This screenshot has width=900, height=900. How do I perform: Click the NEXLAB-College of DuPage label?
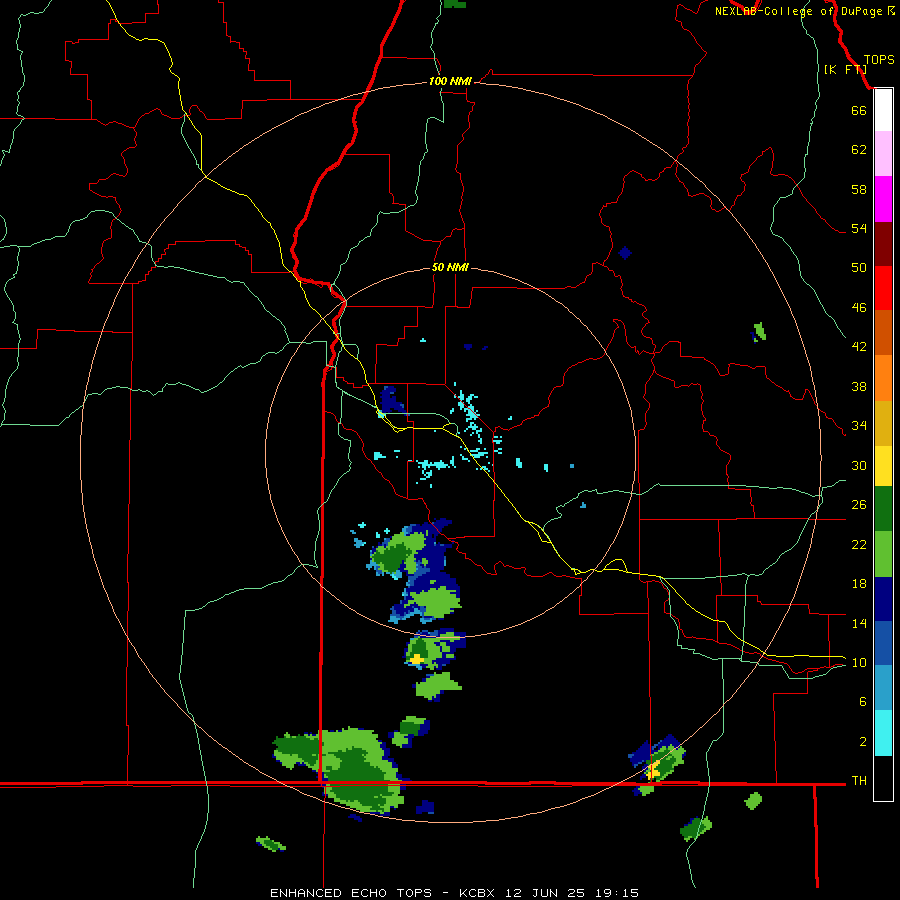pyautogui.click(x=798, y=11)
